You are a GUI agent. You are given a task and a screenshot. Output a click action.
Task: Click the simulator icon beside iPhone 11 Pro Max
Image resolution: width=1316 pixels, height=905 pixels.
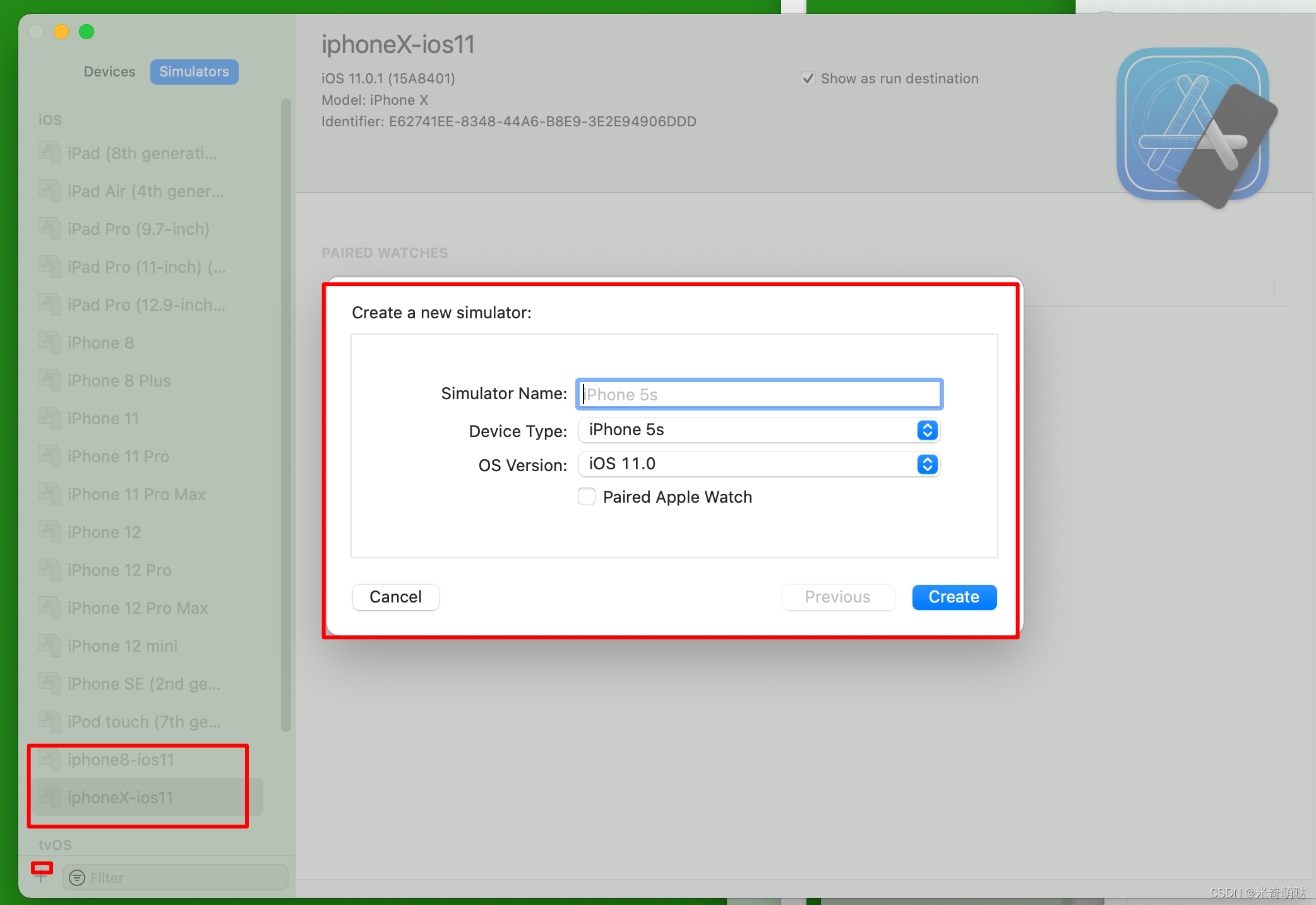coord(49,494)
